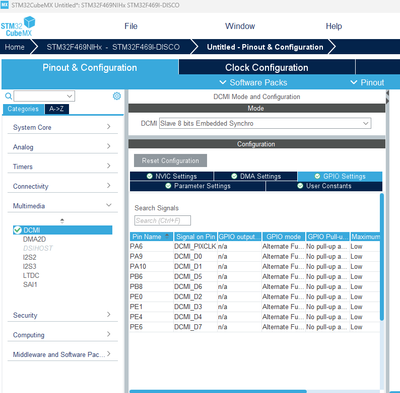The image size is (400, 393).
Task: Select DMA2D in the Multimedia list
Action: 34,239
